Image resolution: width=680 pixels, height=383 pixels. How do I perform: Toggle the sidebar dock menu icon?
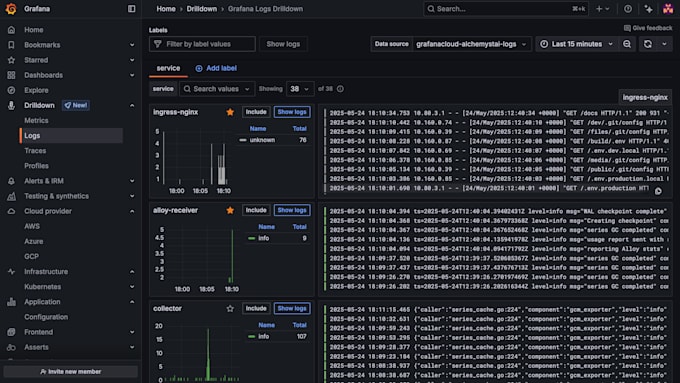(x=131, y=9)
